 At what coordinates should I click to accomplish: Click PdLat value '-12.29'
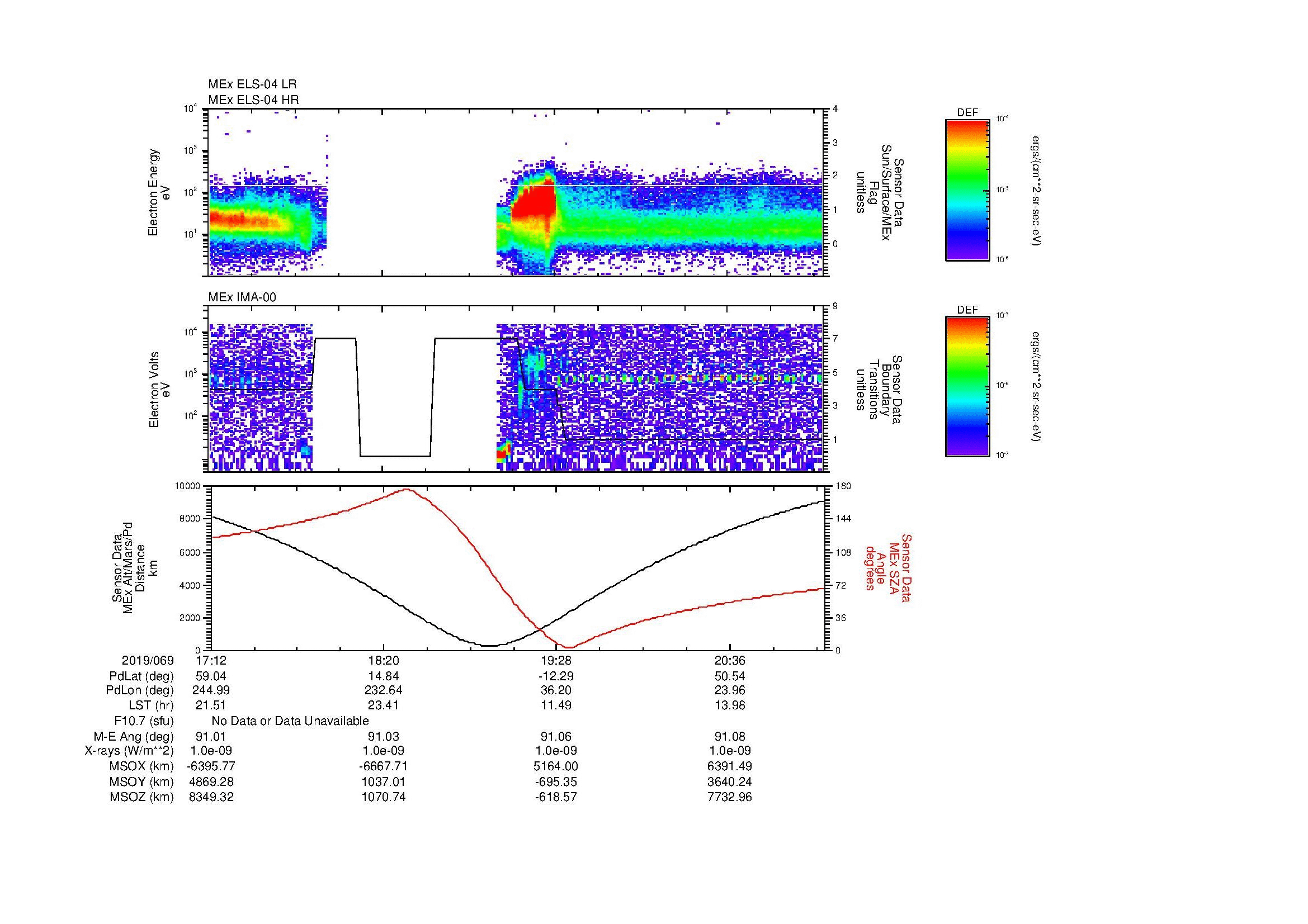pyautogui.click(x=556, y=676)
